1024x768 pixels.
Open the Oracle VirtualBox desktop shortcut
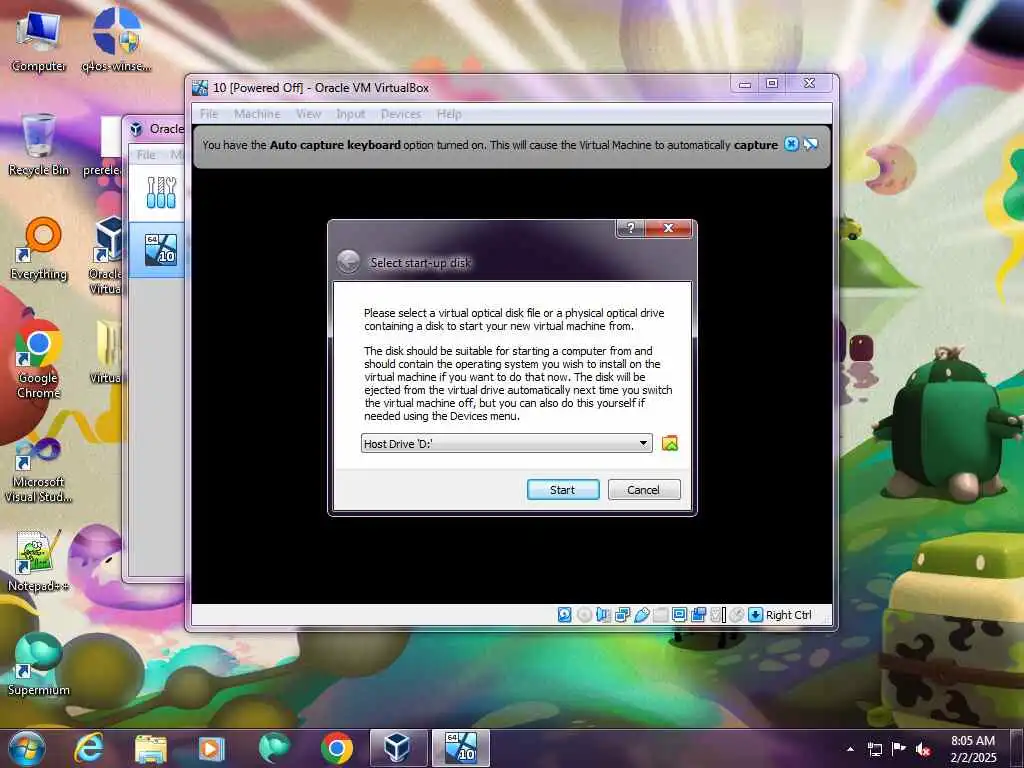click(107, 256)
